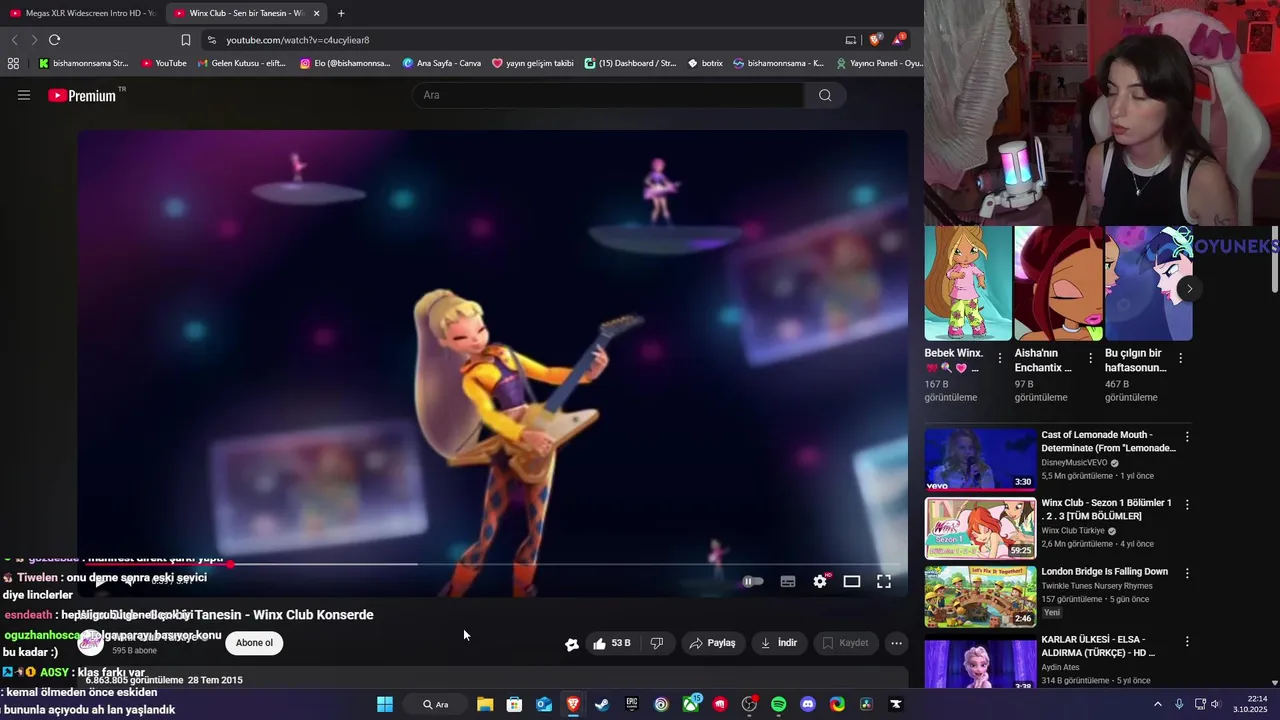This screenshot has height=720, width=1280.
Task: Click the Abone ol subscribe button
Action: coord(254,643)
